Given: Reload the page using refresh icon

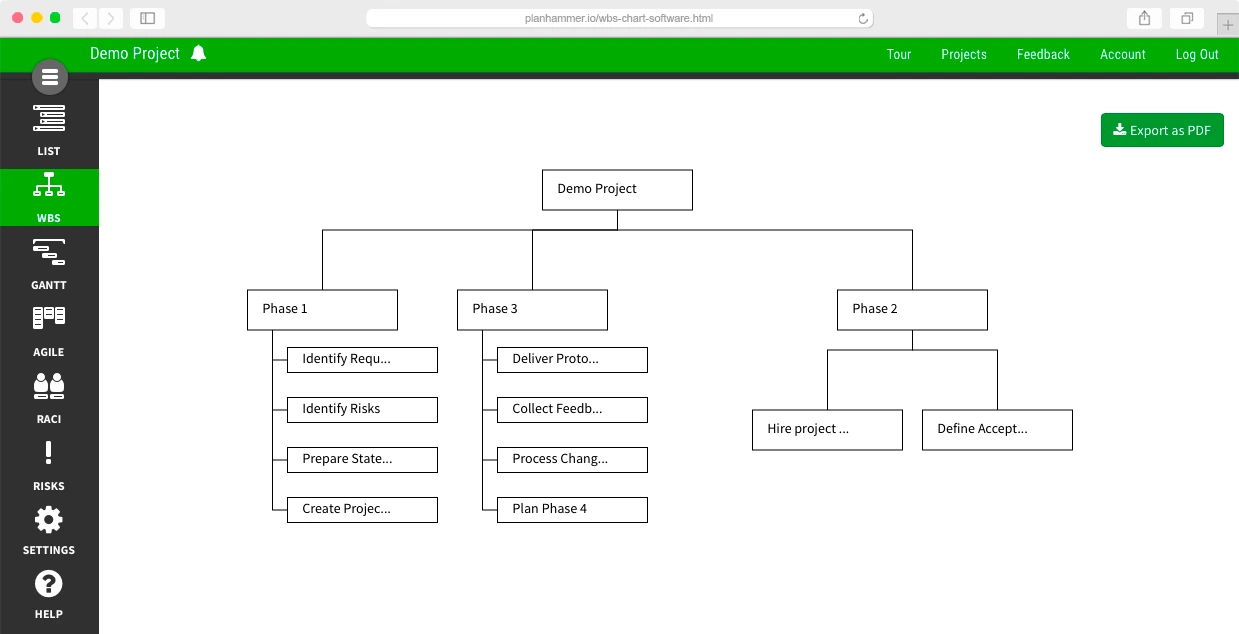Looking at the screenshot, I should [x=862, y=18].
